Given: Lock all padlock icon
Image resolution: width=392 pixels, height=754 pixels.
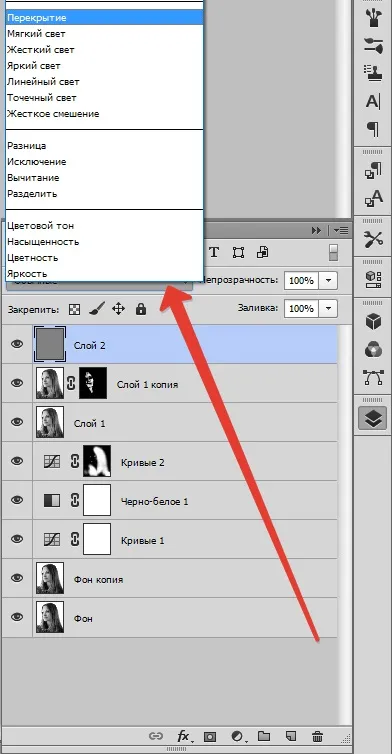Looking at the screenshot, I should coord(140,309).
